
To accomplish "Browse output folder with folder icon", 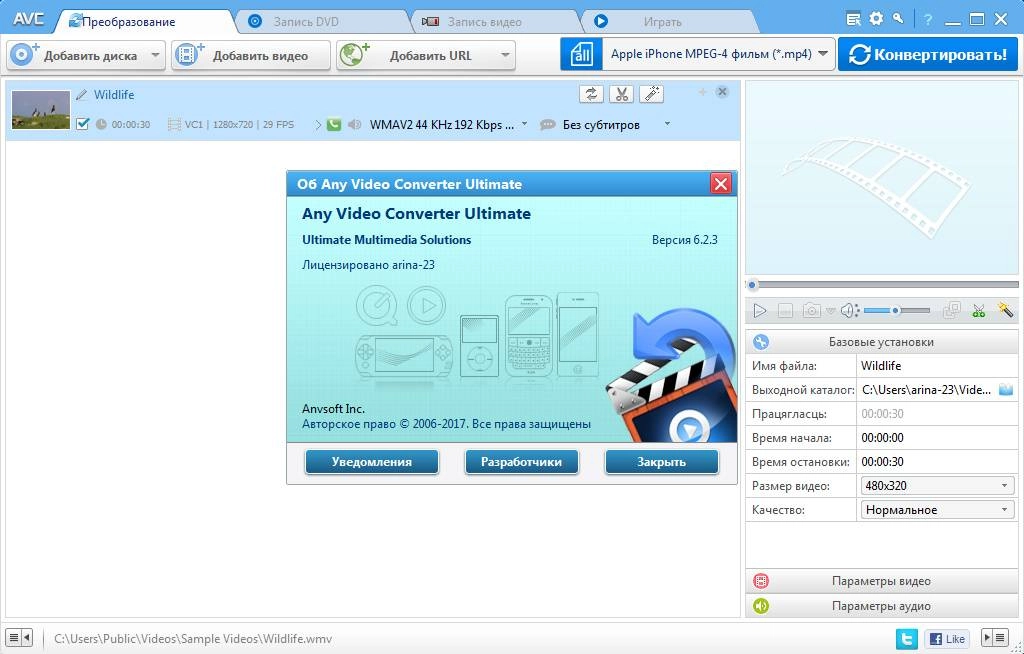I will 1006,390.
